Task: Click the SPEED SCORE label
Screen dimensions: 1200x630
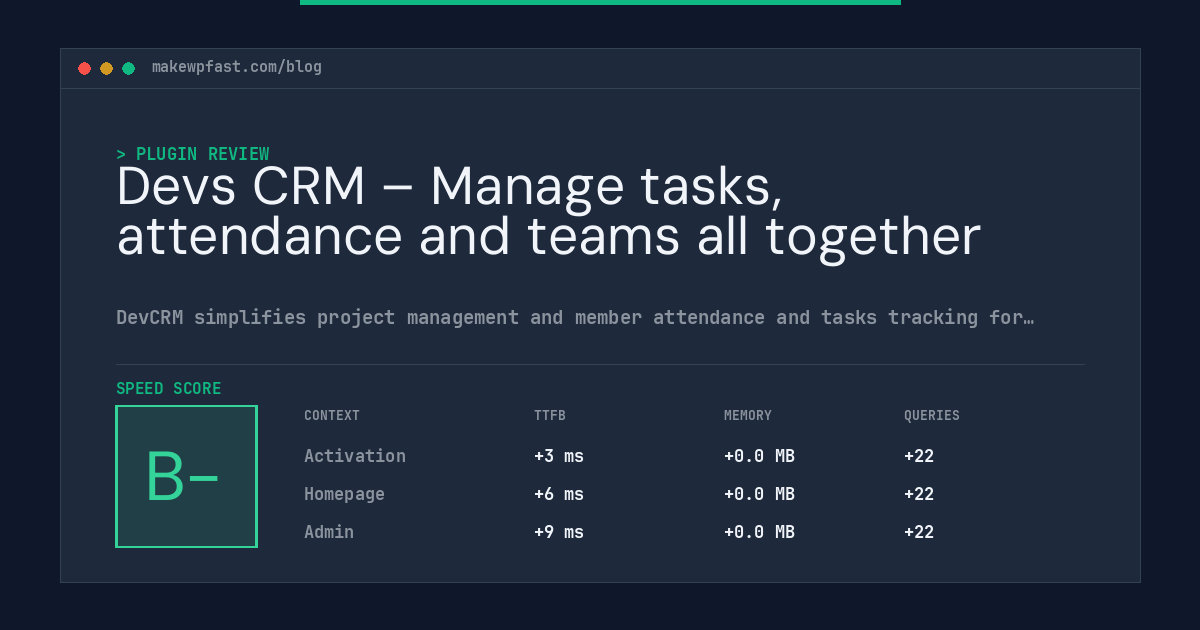Action: click(x=169, y=389)
